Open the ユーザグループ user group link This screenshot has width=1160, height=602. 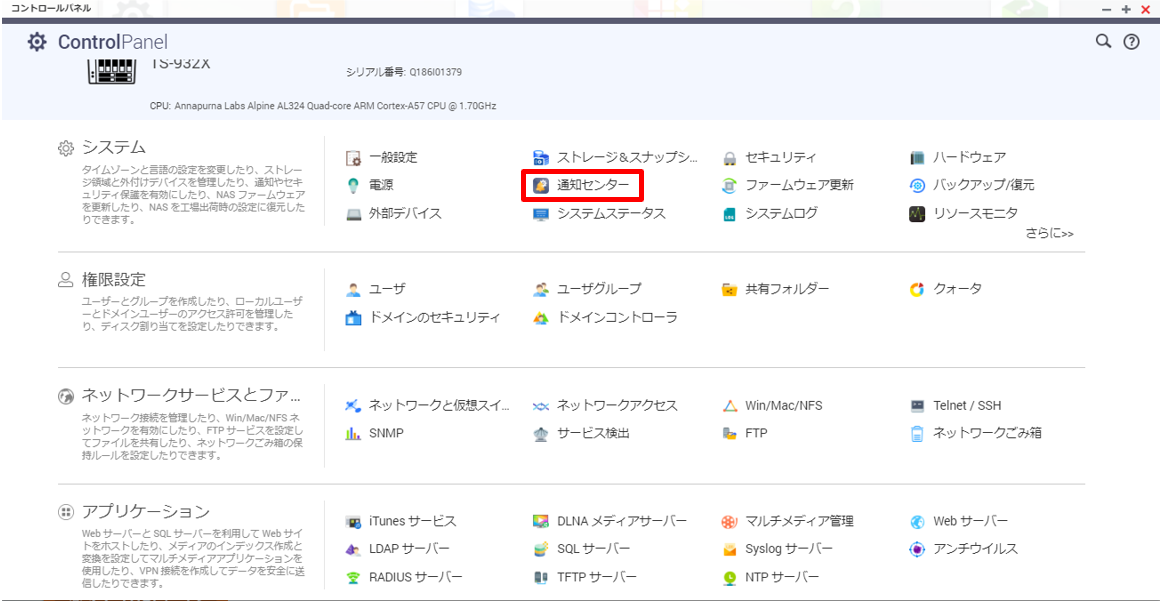[599, 289]
